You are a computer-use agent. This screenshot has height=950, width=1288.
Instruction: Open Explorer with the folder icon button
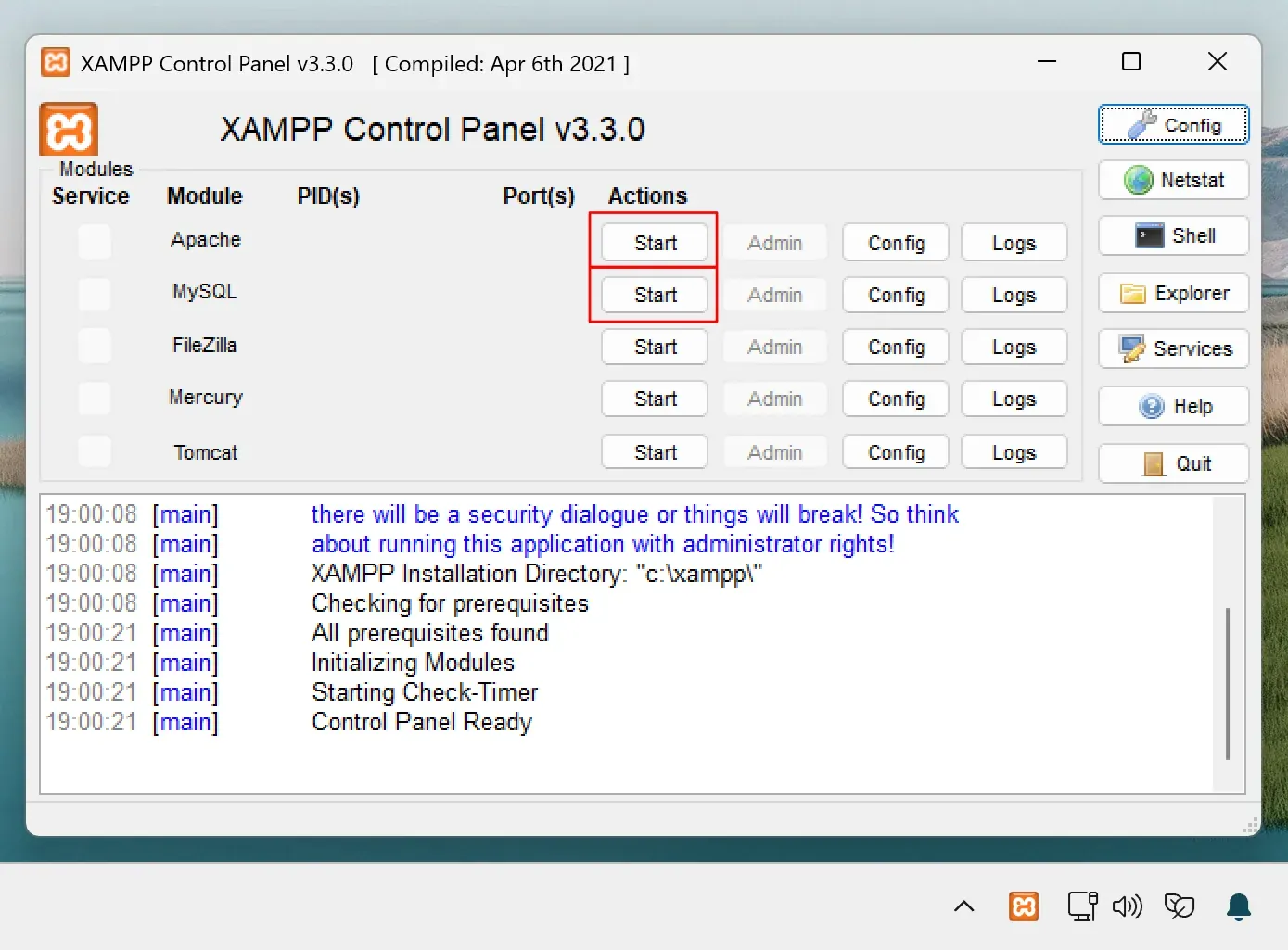tap(1173, 294)
